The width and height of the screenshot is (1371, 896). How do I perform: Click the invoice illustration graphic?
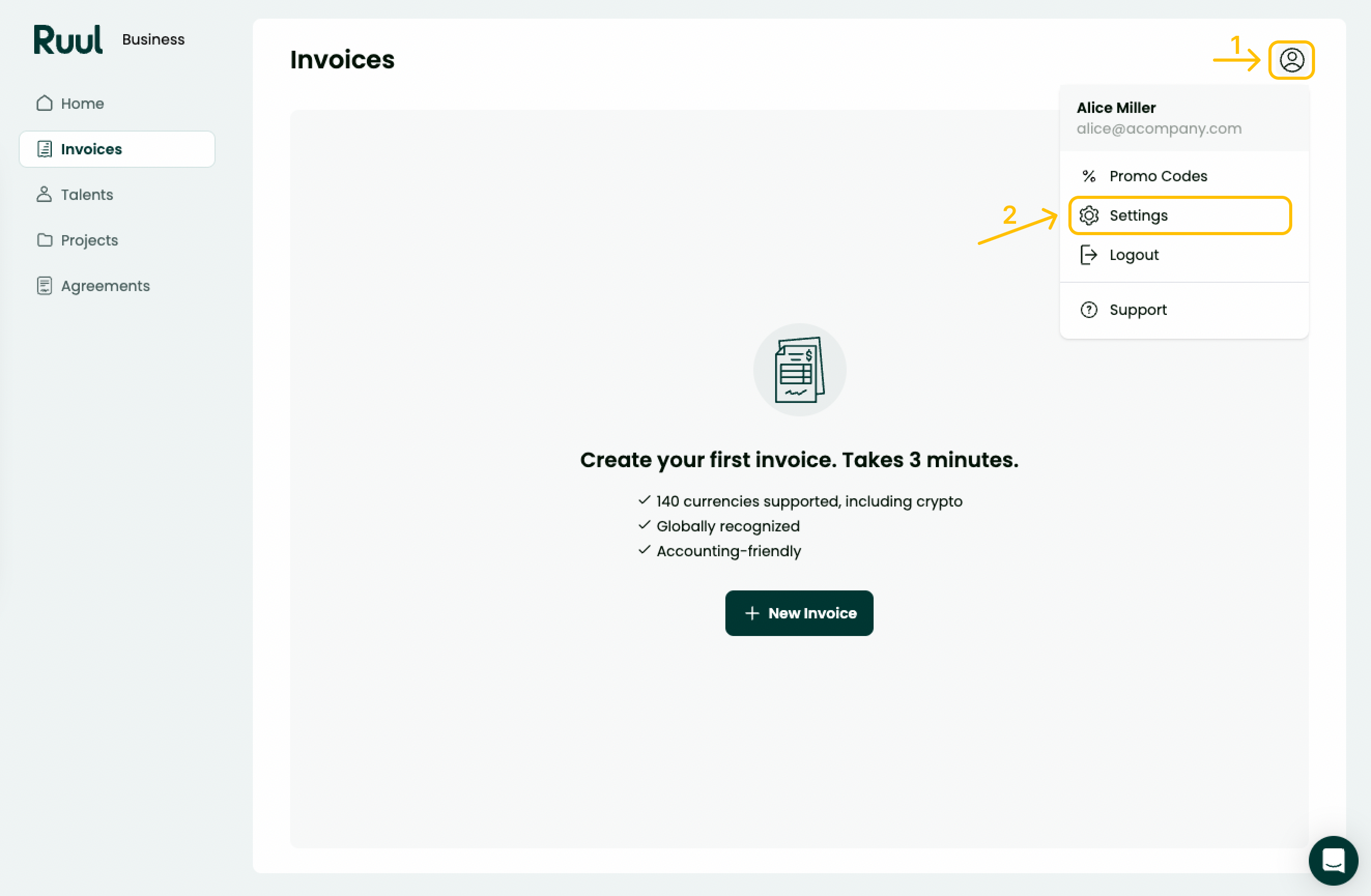[x=799, y=370]
